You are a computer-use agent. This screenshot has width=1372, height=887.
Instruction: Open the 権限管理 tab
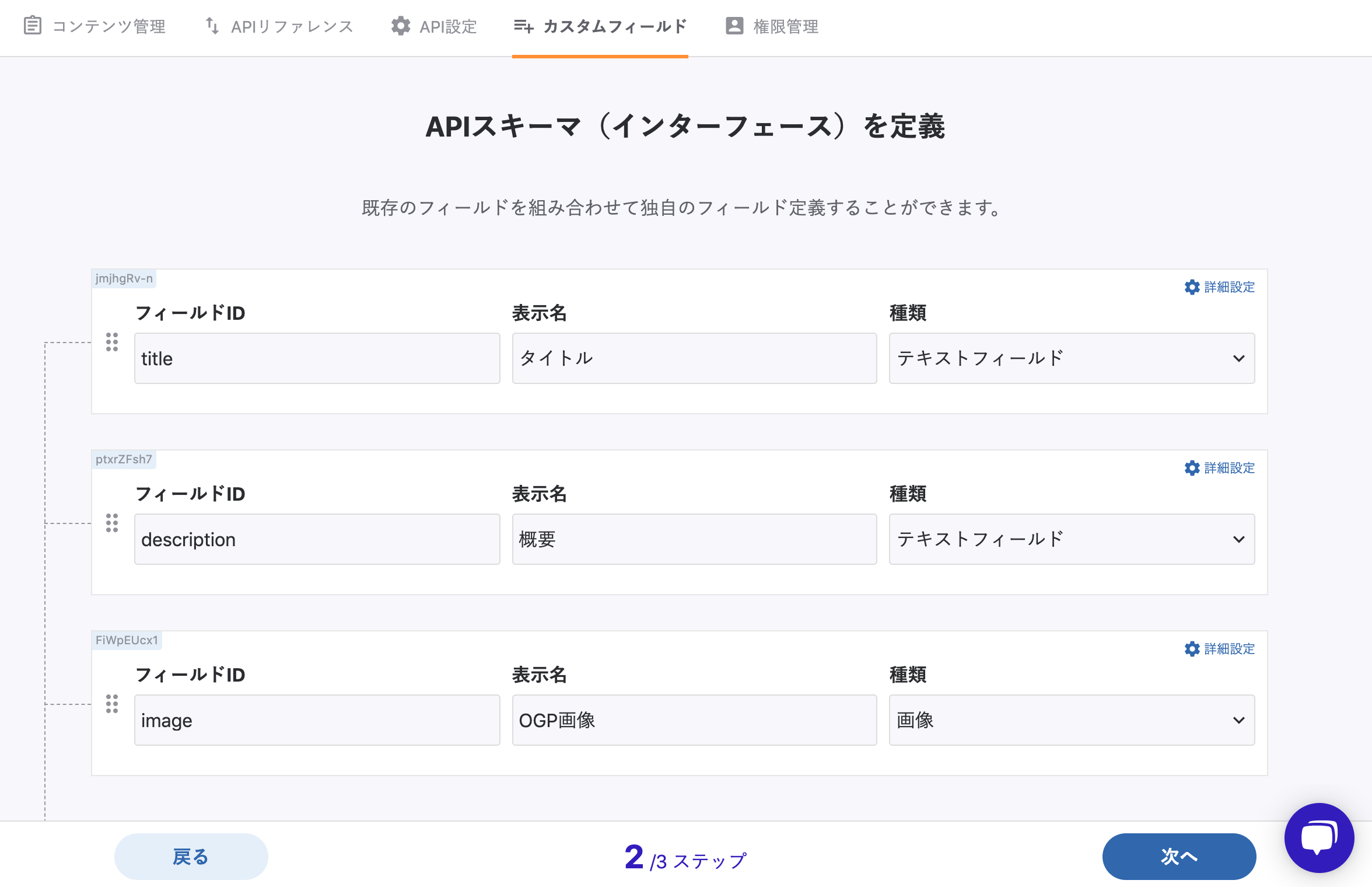[x=772, y=26]
